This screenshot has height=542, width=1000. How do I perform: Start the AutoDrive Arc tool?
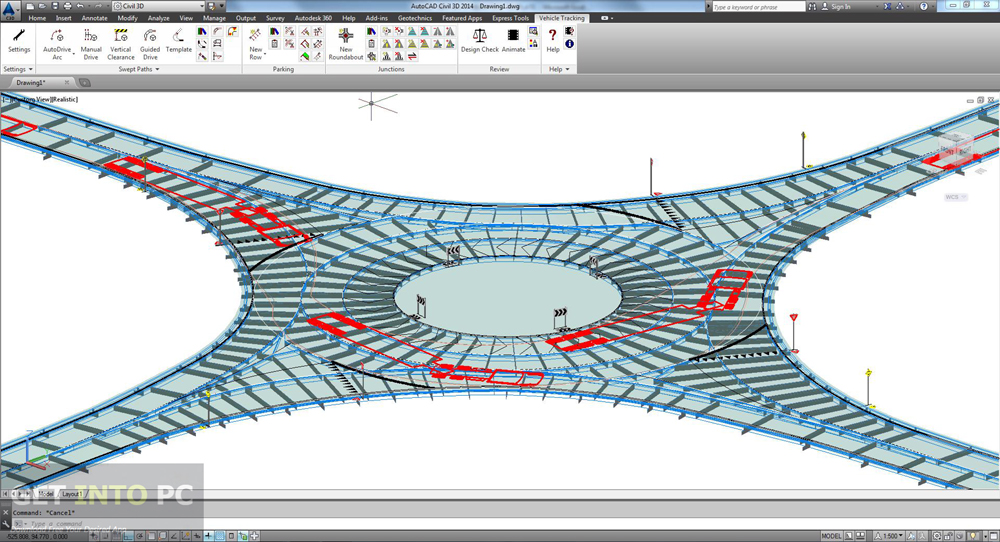pos(57,44)
